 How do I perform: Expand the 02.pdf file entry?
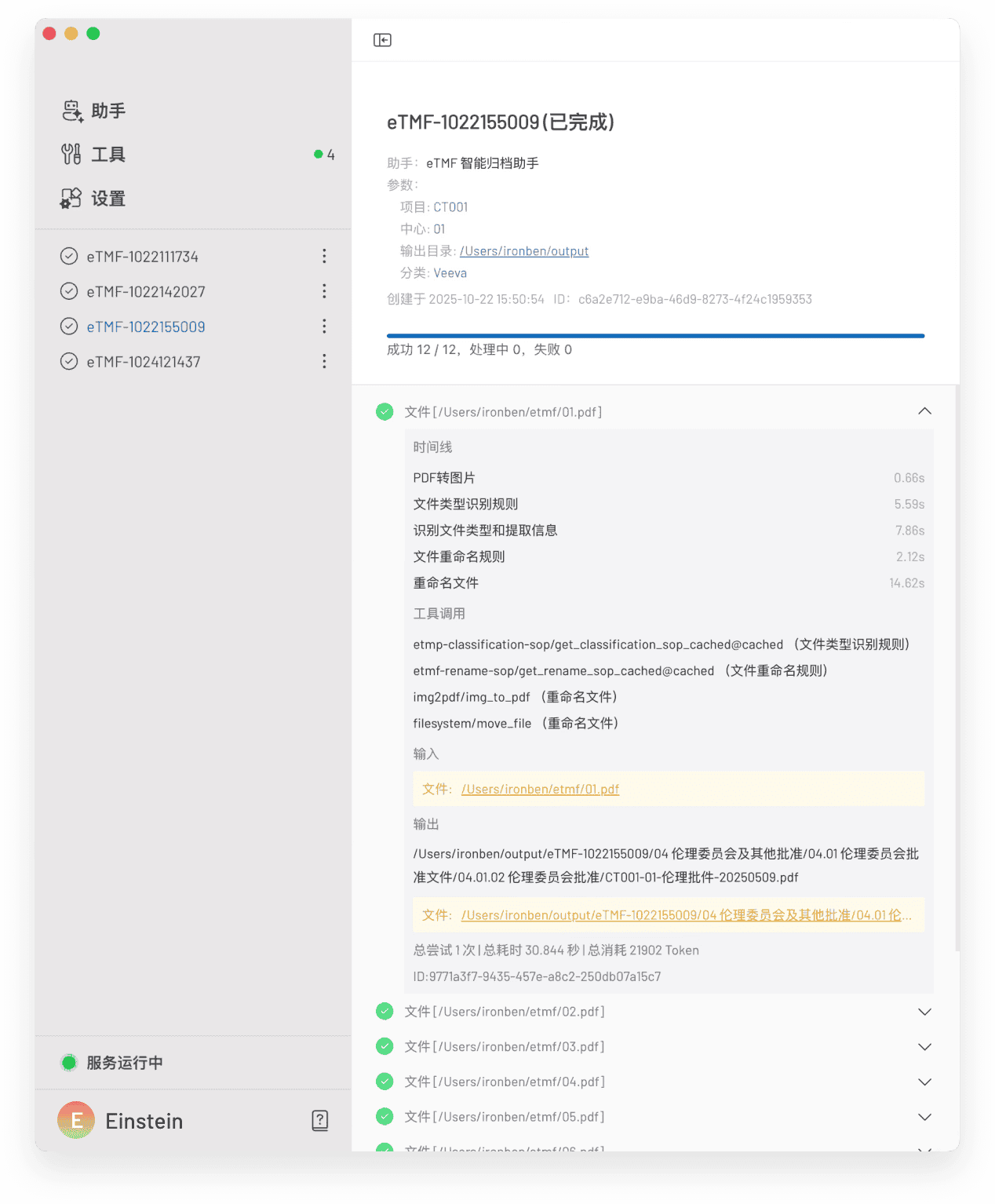pos(924,1012)
